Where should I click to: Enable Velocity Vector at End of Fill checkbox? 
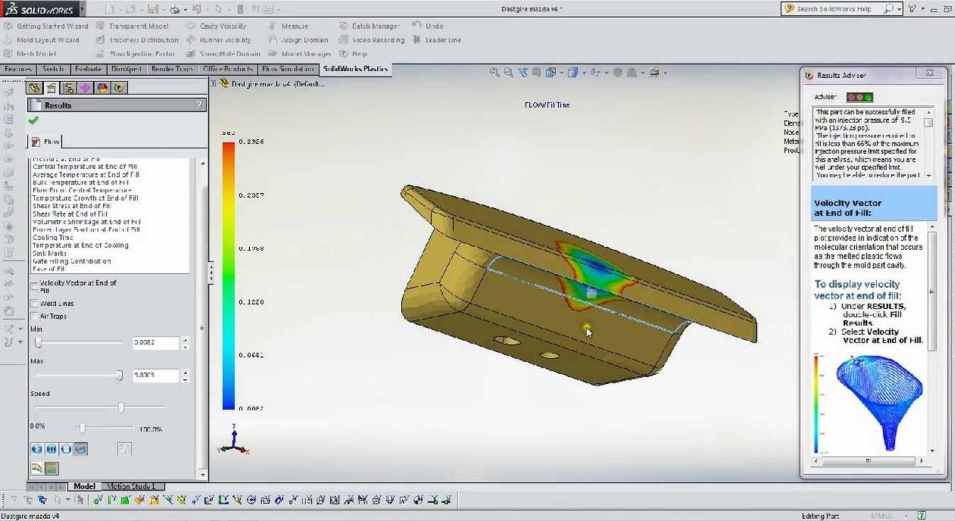point(34,283)
